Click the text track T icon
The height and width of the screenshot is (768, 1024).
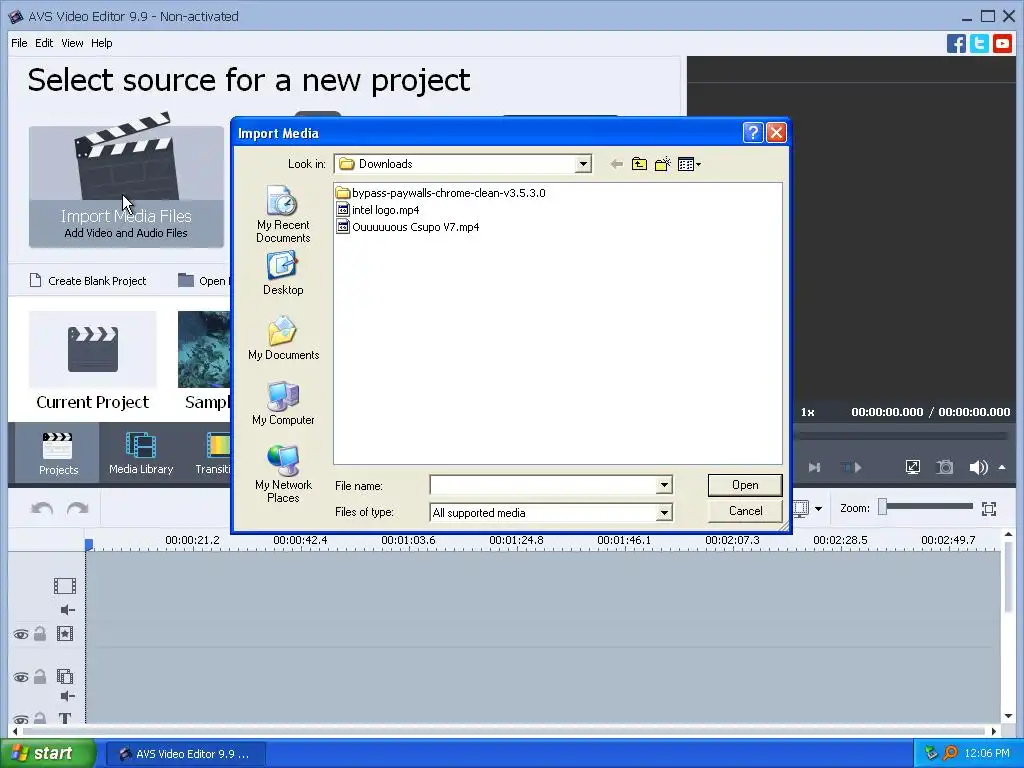[x=65, y=718]
